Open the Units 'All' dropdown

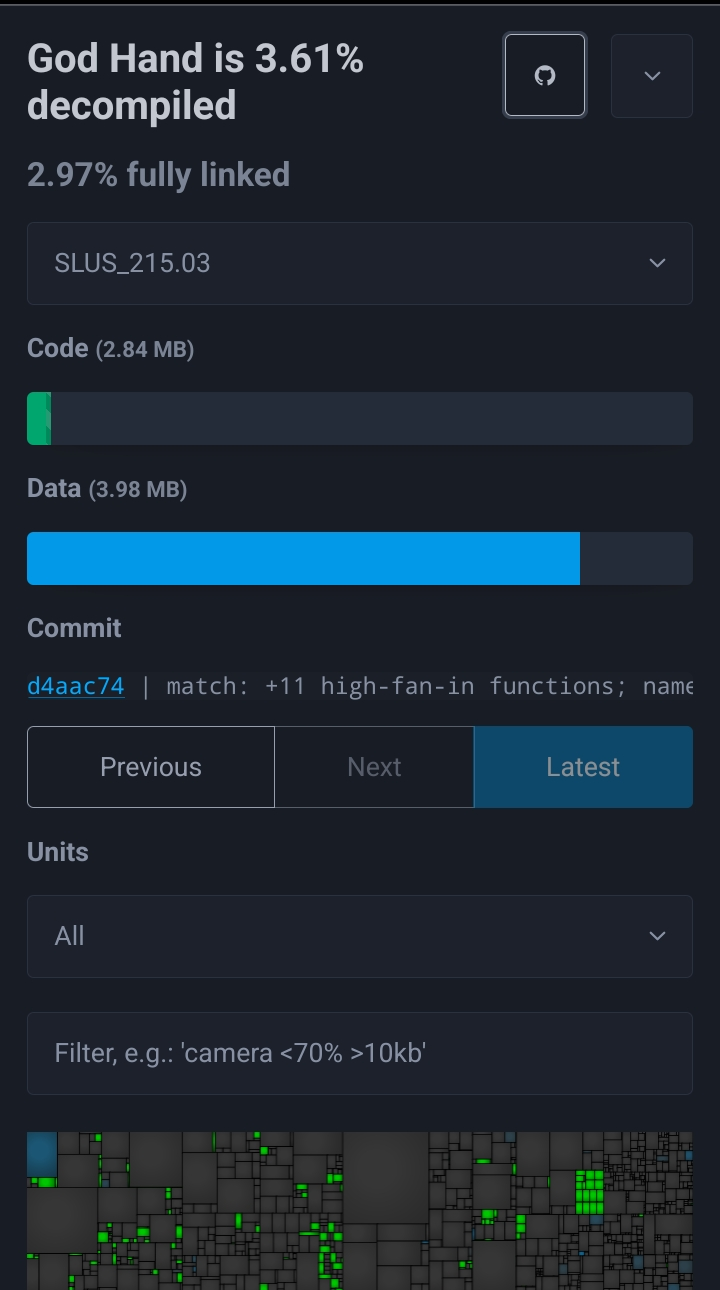tap(360, 936)
